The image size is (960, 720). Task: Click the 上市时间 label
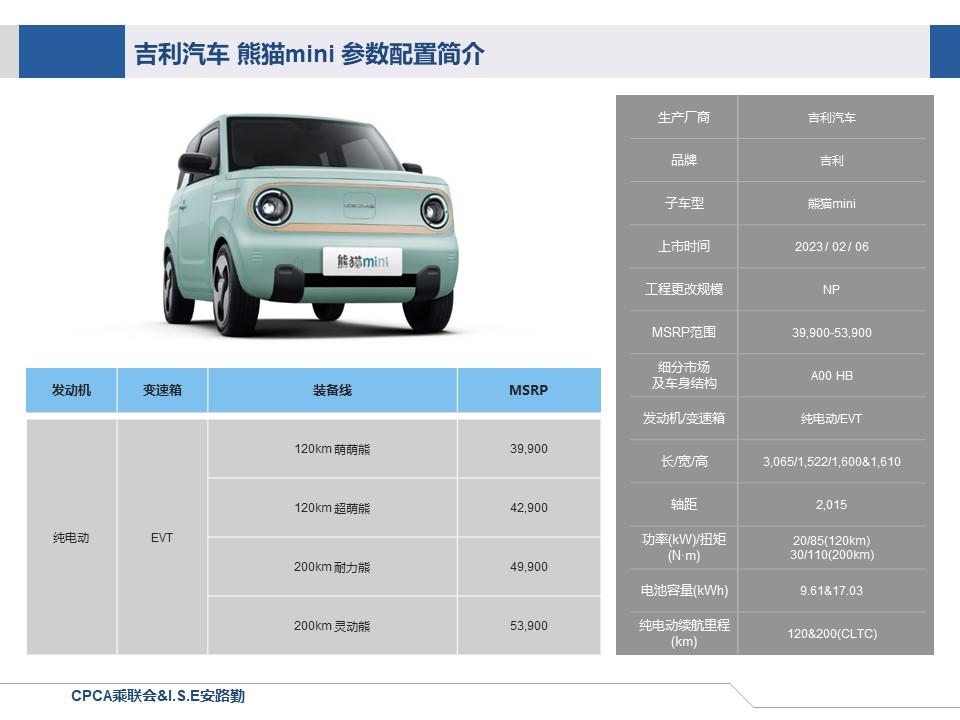(684, 246)
